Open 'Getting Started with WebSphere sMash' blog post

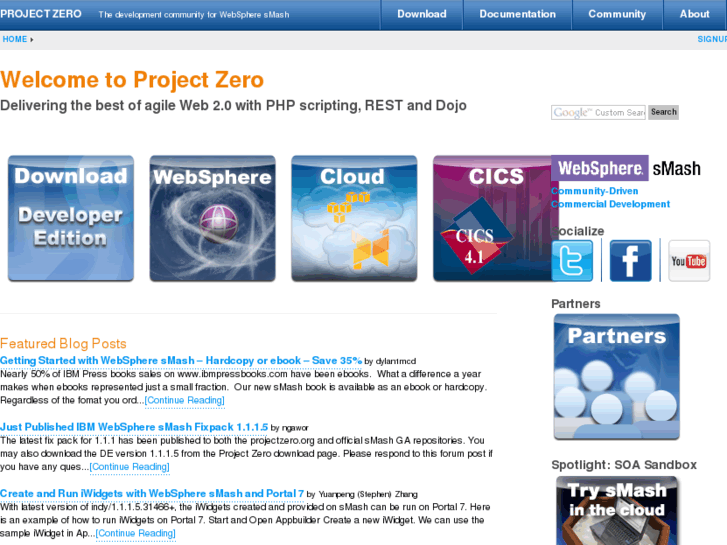point(181,360)
